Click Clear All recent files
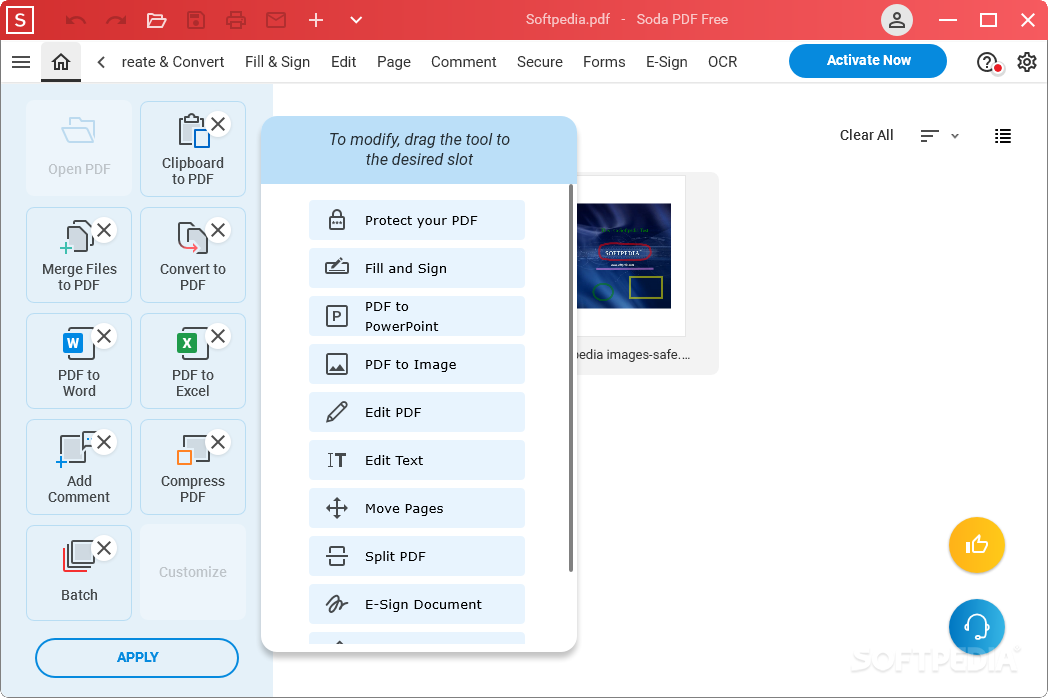1048x698 pixels. click(866, 135)
